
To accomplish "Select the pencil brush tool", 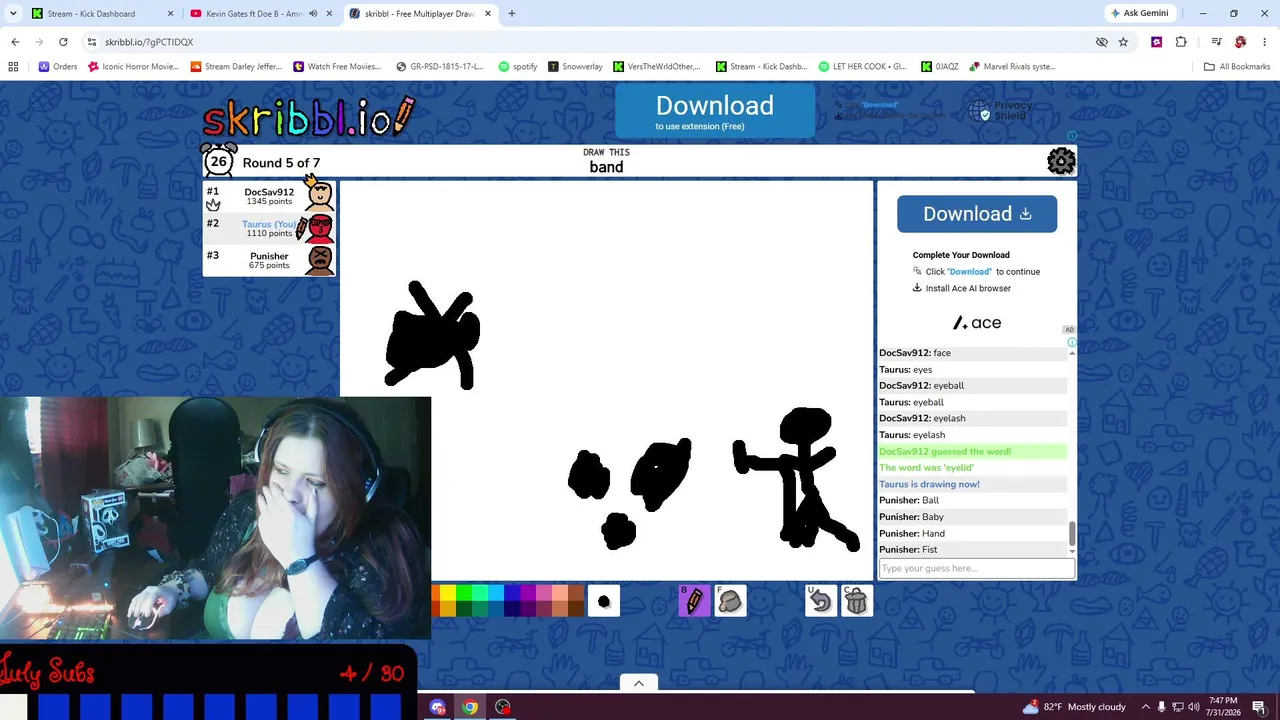I will tap(694, 600).
